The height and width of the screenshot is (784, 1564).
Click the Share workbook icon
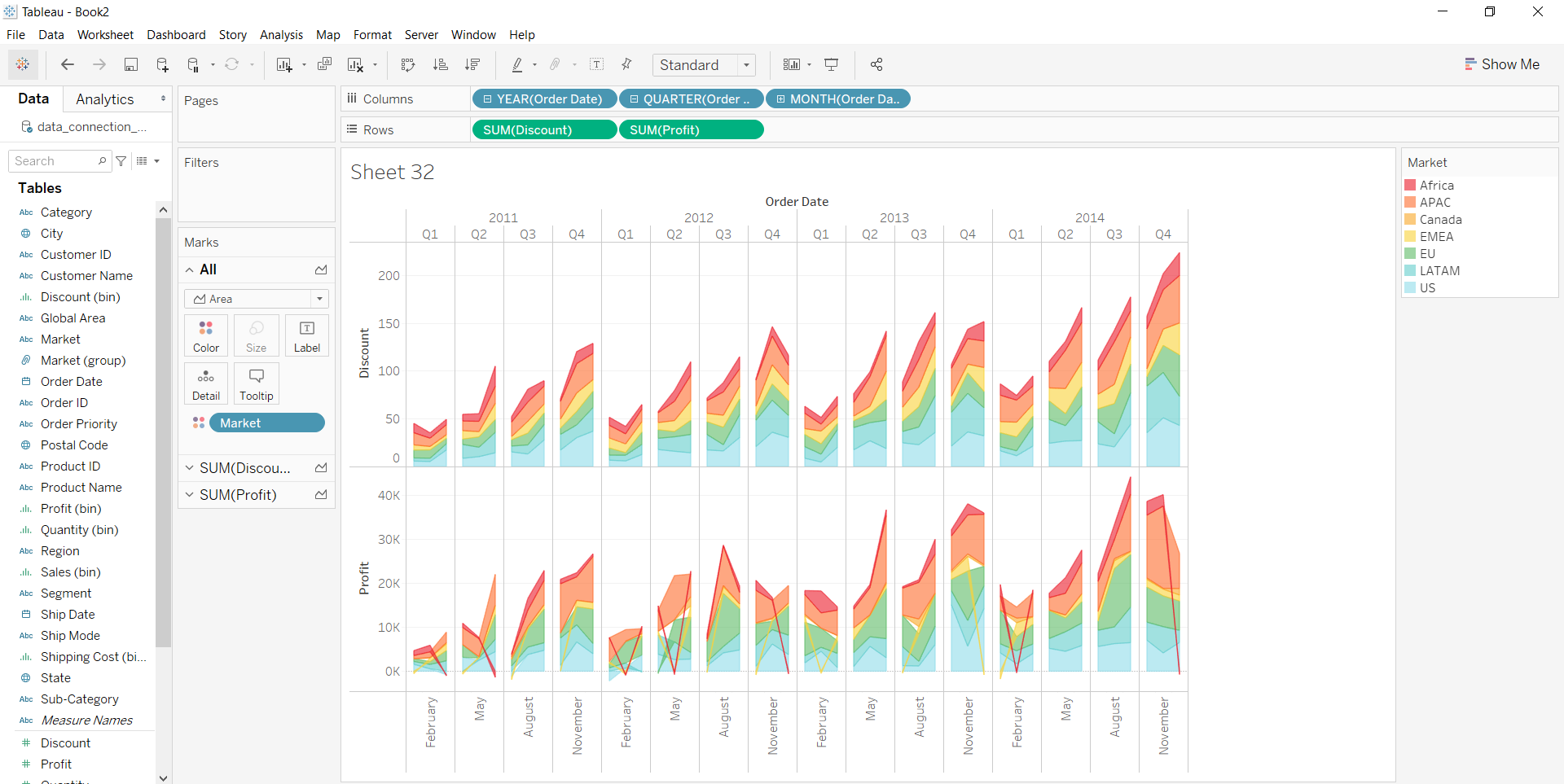pos(876,64)
